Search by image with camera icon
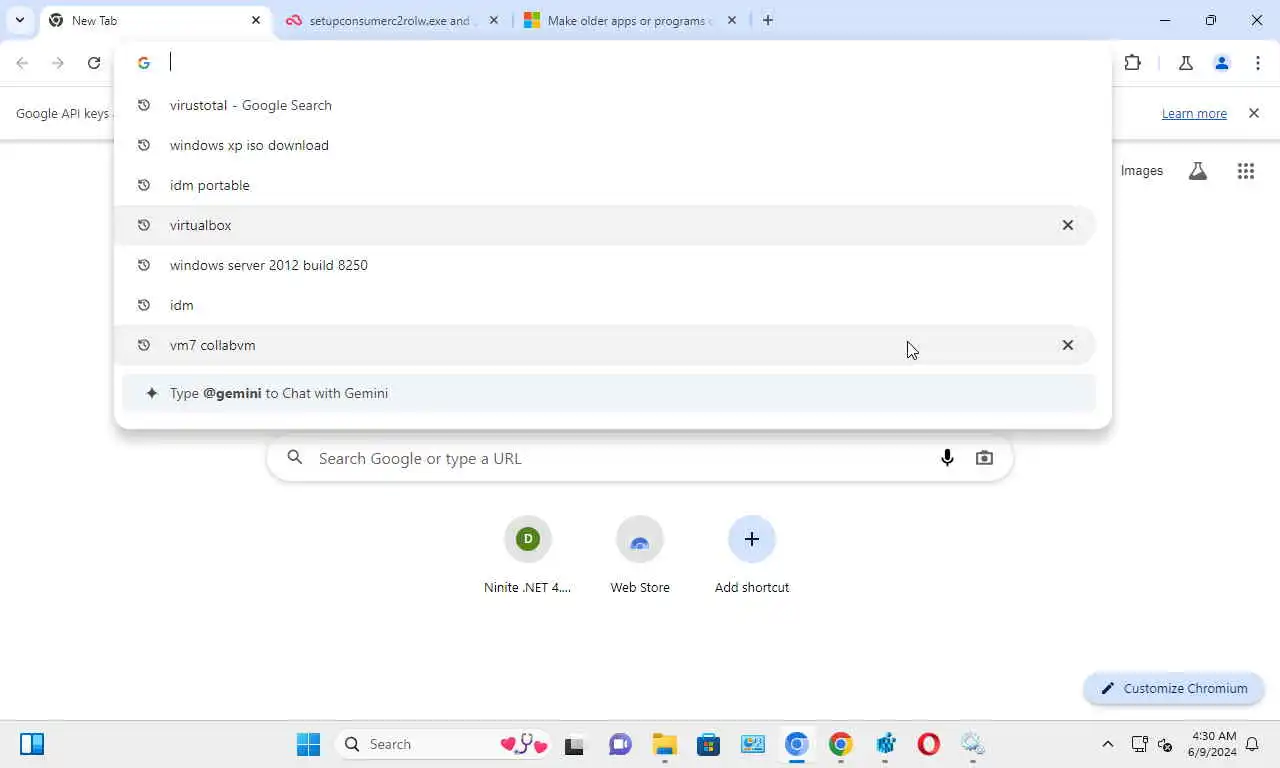1280x768 pixels. [x=985, y=458]
